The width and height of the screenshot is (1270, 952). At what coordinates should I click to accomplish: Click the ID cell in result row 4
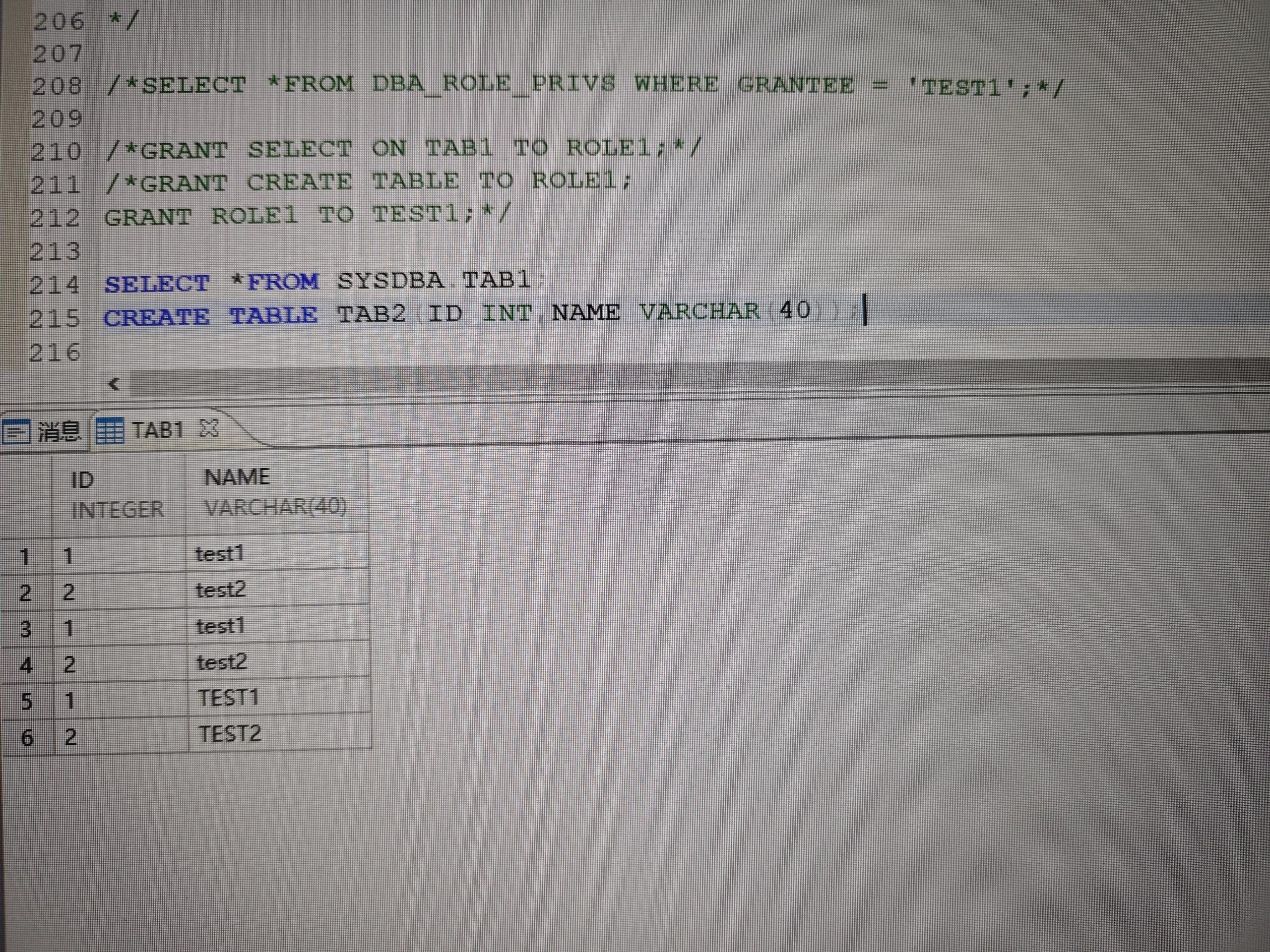coord(120,664)
